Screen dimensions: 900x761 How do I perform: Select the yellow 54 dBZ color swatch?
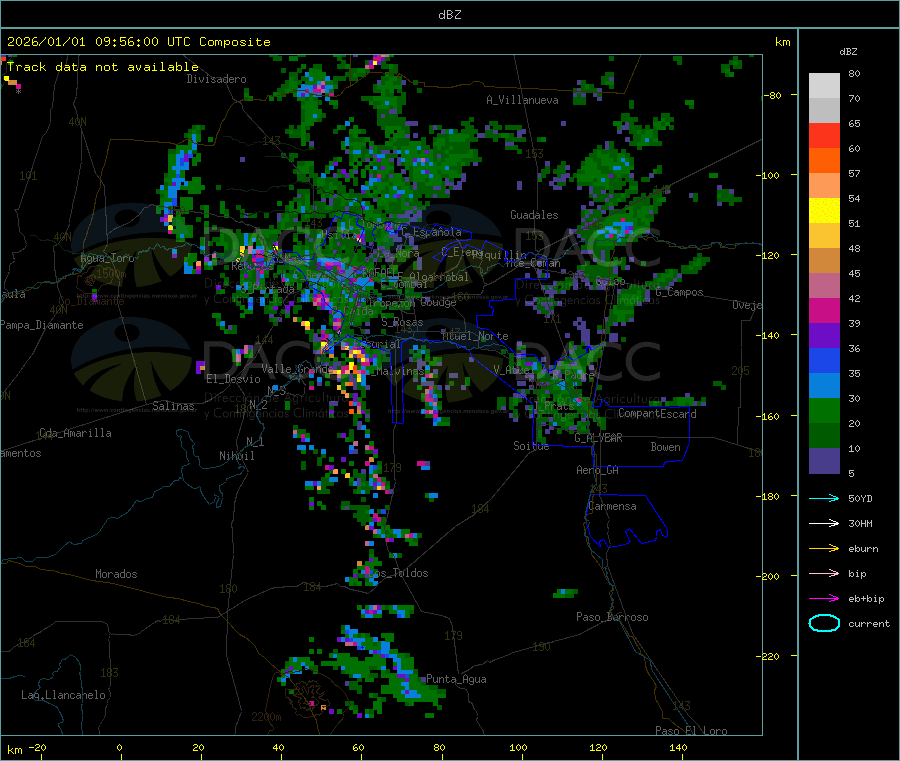click(x=824, y=211)
